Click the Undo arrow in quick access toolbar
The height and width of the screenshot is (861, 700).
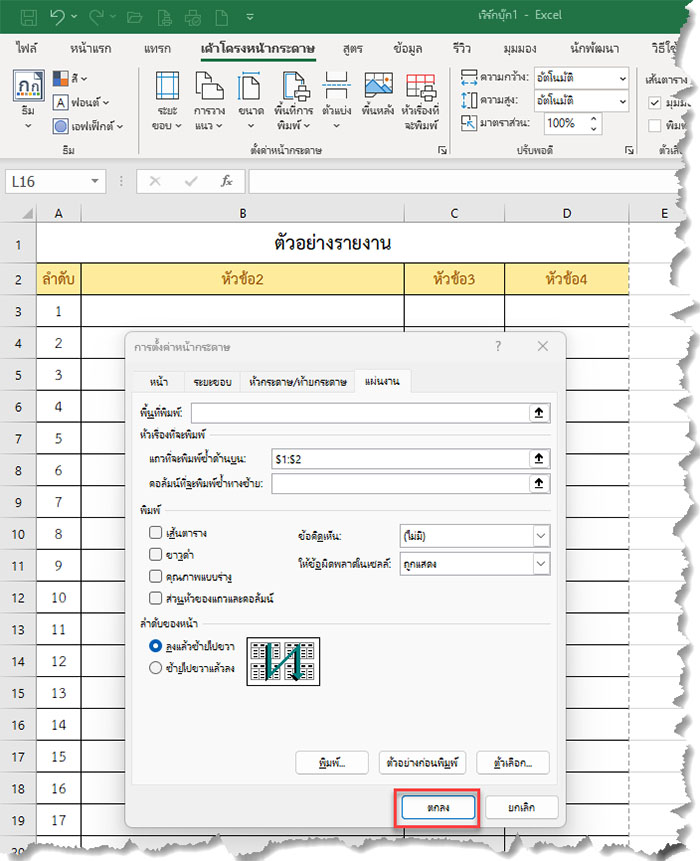click(58, 17)
